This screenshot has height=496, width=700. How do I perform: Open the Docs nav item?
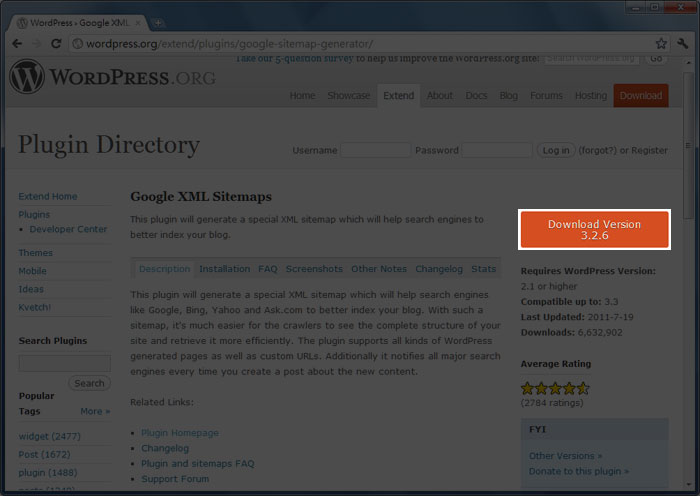(476, 96)
